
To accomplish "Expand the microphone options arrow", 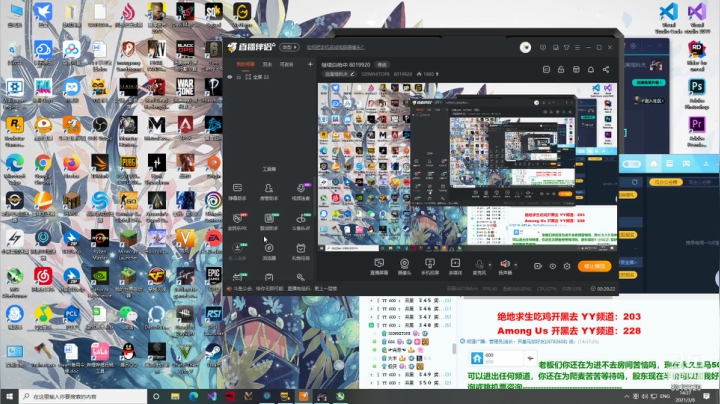I will (x=489, y=264).
